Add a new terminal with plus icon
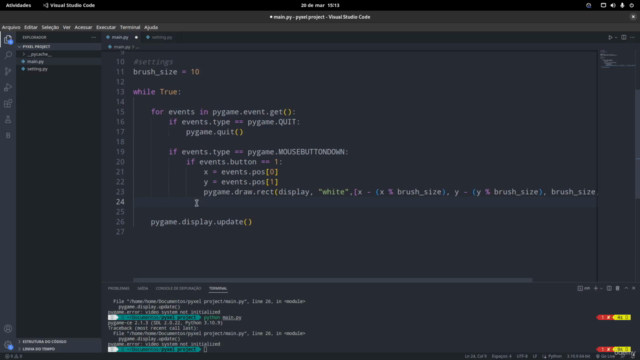Screen dimensions: 640x360 pos(596,288)
